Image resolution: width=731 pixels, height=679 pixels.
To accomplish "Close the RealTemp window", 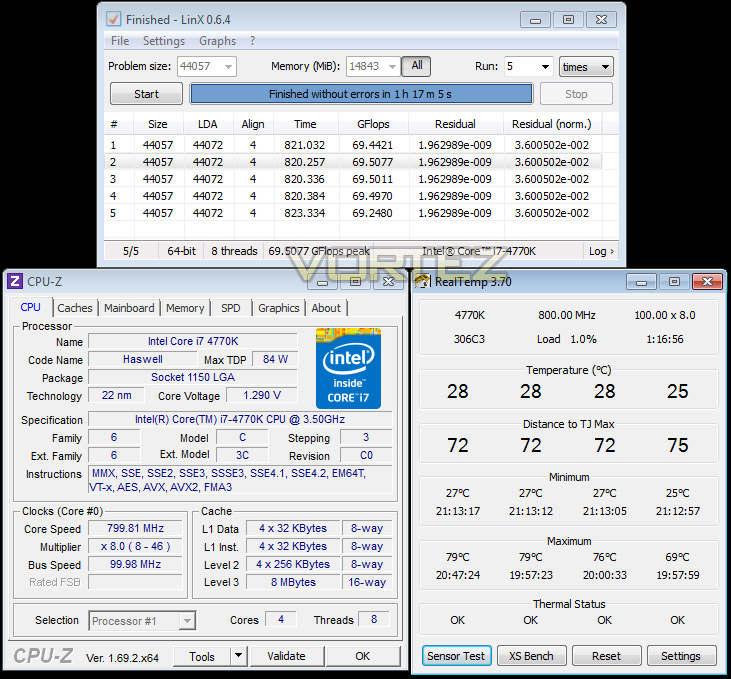I will tap(707, 282).
